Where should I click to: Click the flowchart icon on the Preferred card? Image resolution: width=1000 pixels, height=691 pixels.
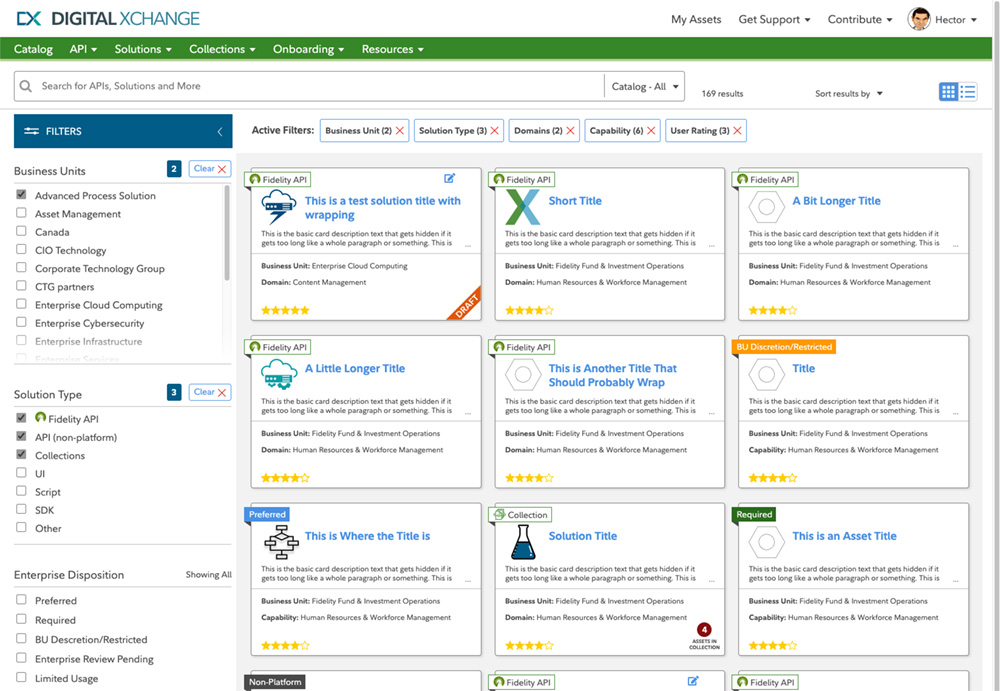281,544
